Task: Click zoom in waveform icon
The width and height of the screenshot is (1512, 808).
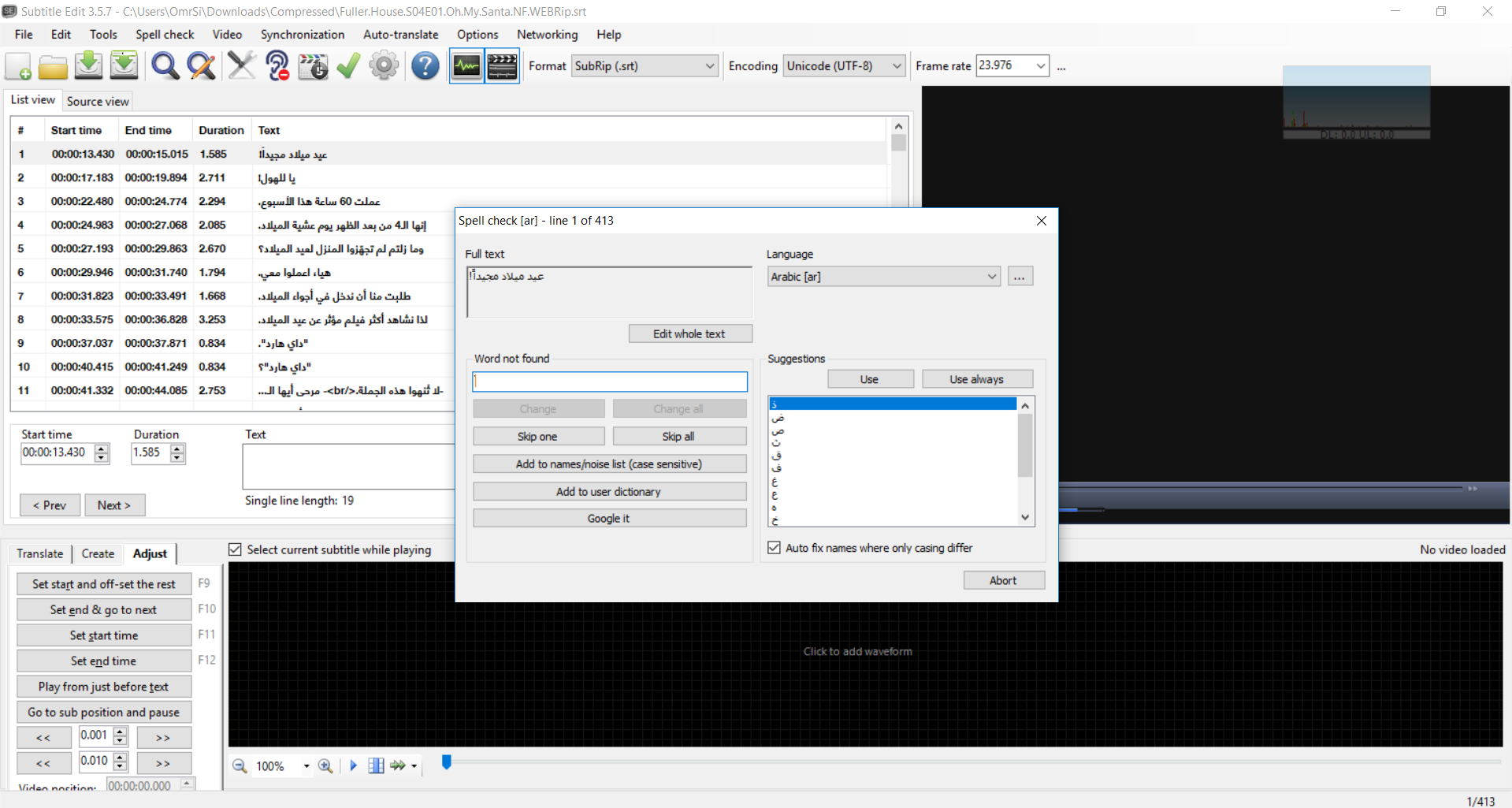Action: tap(325, 765)
